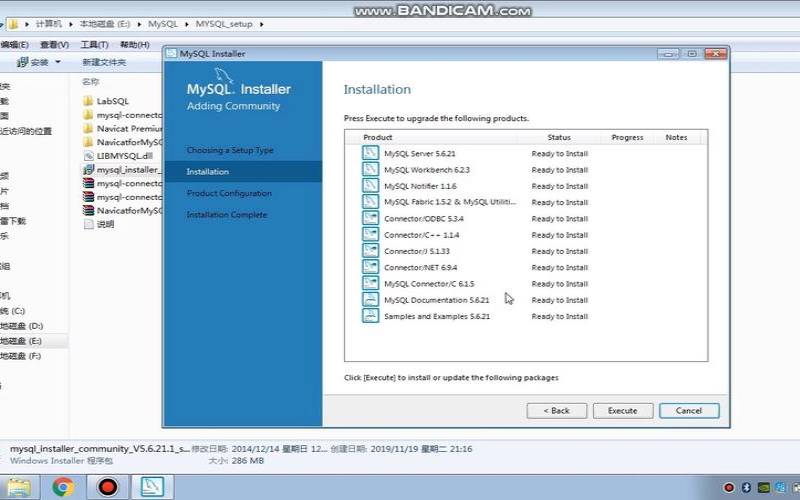The image size is (800, 500).
Task: Click the Bluetooth icon in system tray
Action: click(746, 487)
